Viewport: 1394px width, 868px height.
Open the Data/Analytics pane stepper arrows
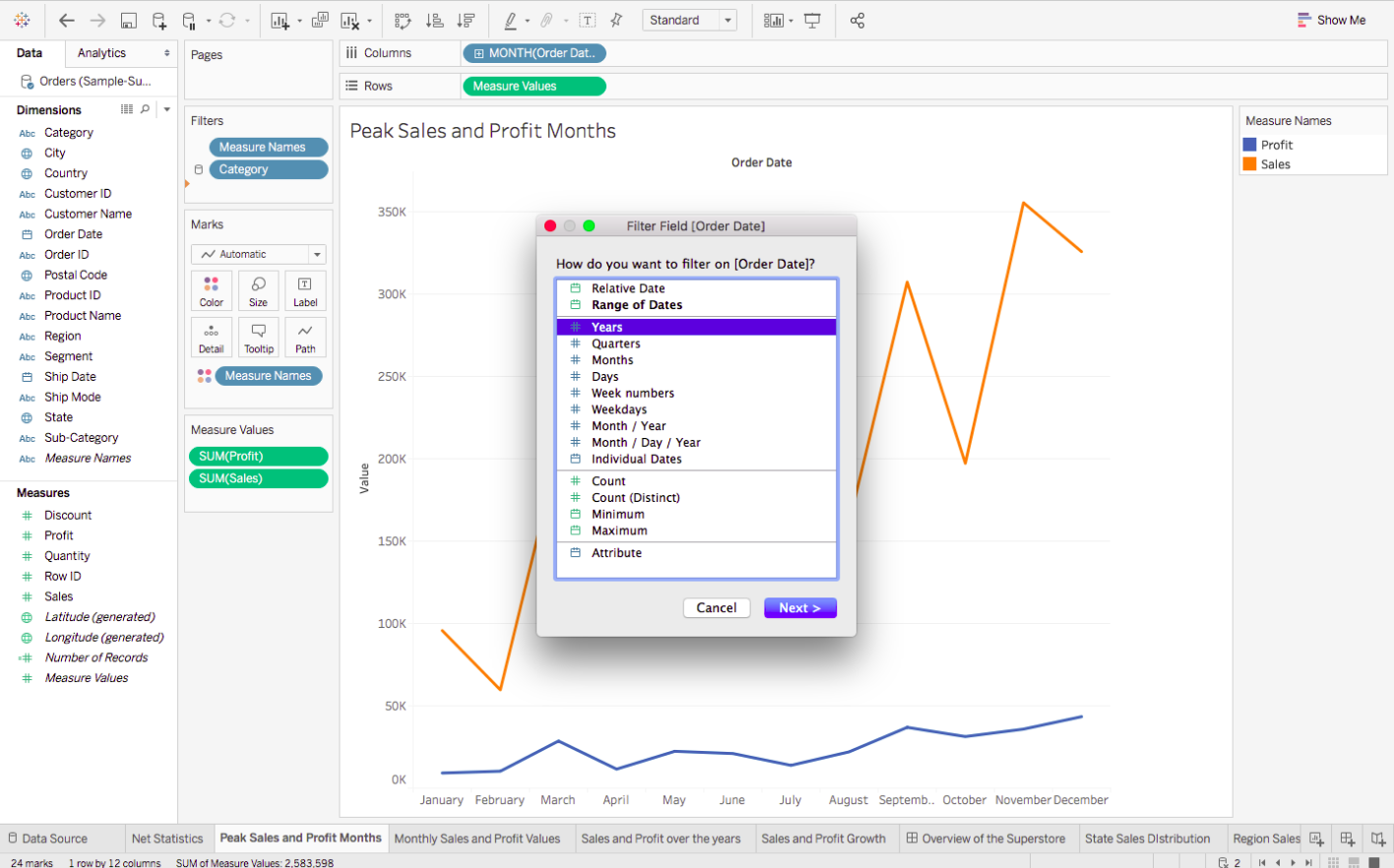point(166,53)
